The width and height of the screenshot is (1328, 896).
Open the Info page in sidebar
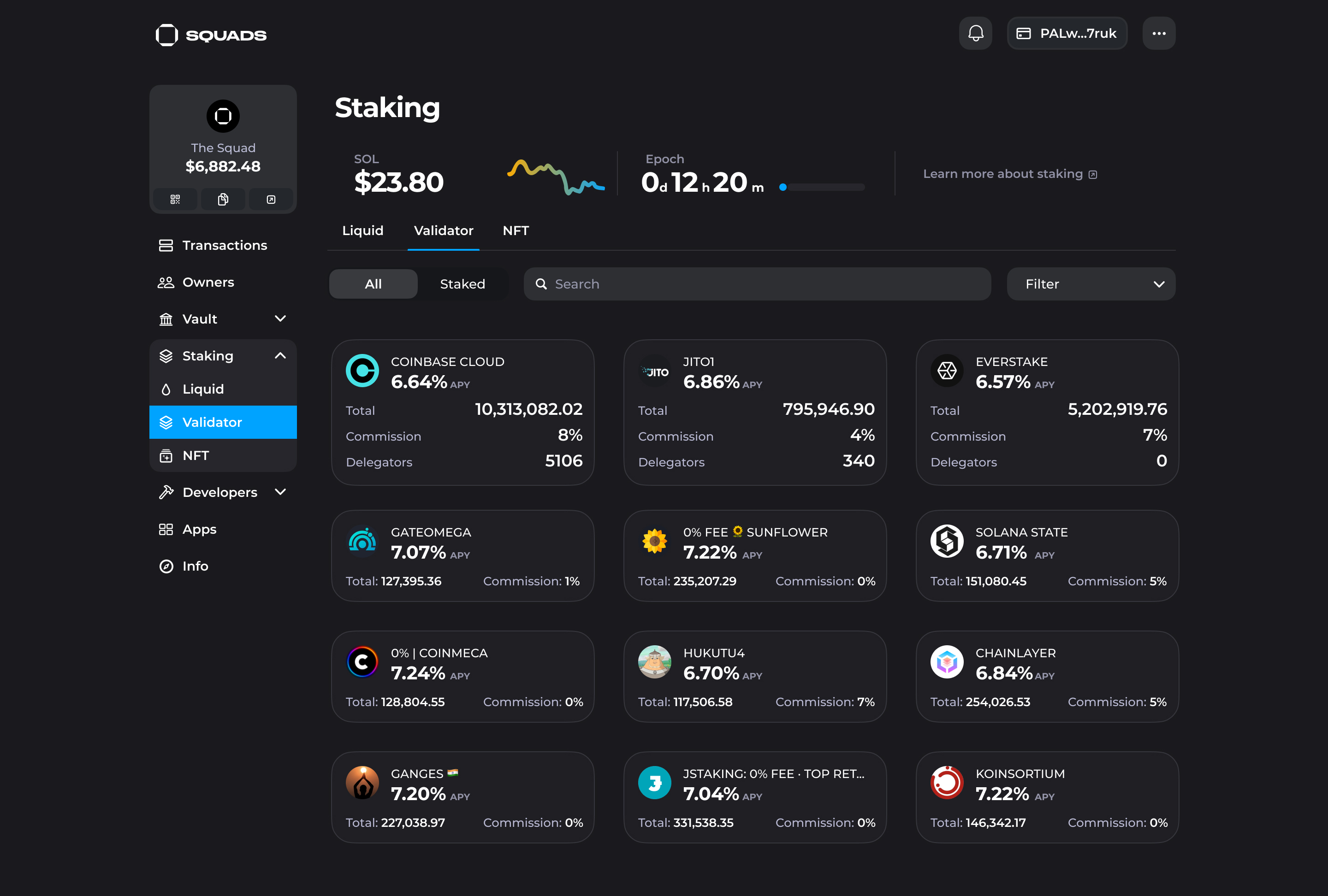coord(195,566)
